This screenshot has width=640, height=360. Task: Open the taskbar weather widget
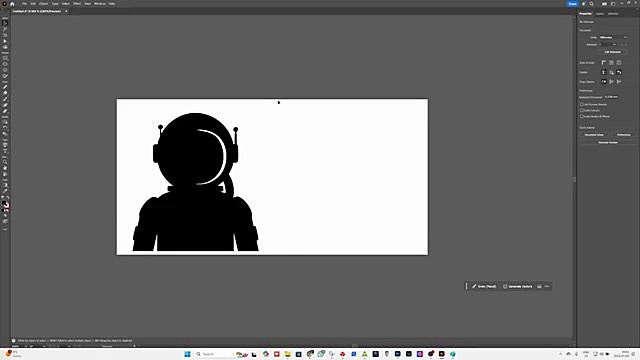point(12,354)
